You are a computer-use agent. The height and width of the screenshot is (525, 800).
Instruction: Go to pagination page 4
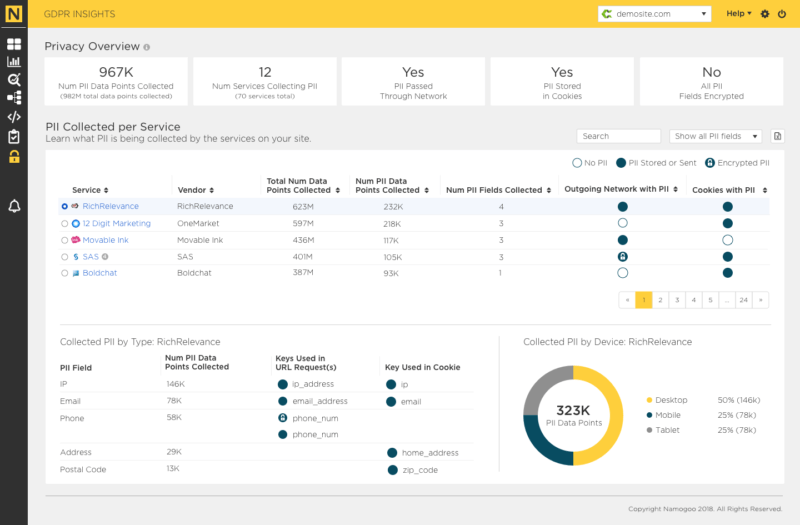coord(693,300)
